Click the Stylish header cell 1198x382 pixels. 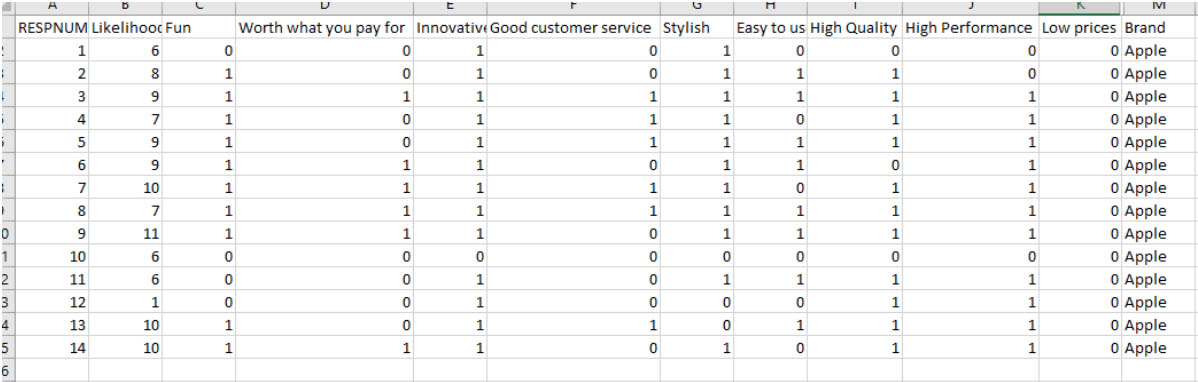(696, 28)
